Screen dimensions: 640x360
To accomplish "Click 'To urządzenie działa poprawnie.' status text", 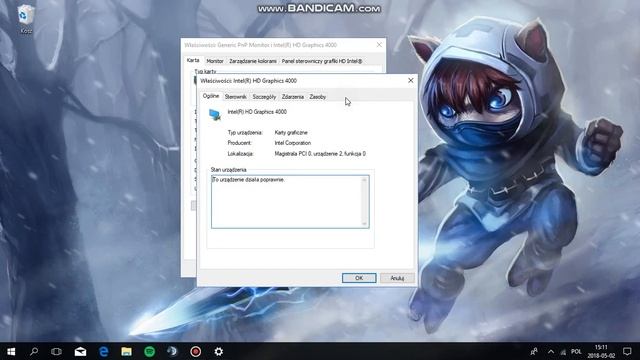I will point(248,180).
